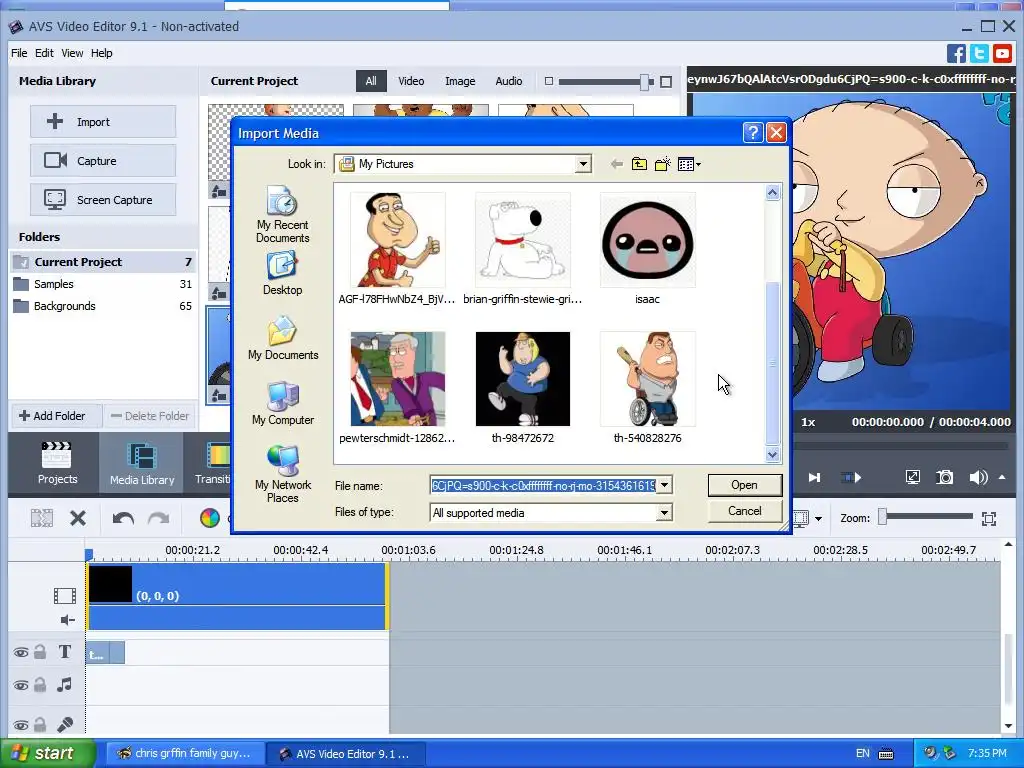Click the Open button in Import Media
This screenshot has height=768, width=1024.
tap(744, 485)
